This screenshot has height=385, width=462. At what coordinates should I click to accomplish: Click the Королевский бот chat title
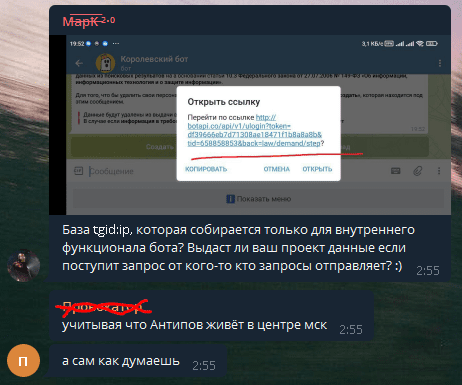click(154, 59)
